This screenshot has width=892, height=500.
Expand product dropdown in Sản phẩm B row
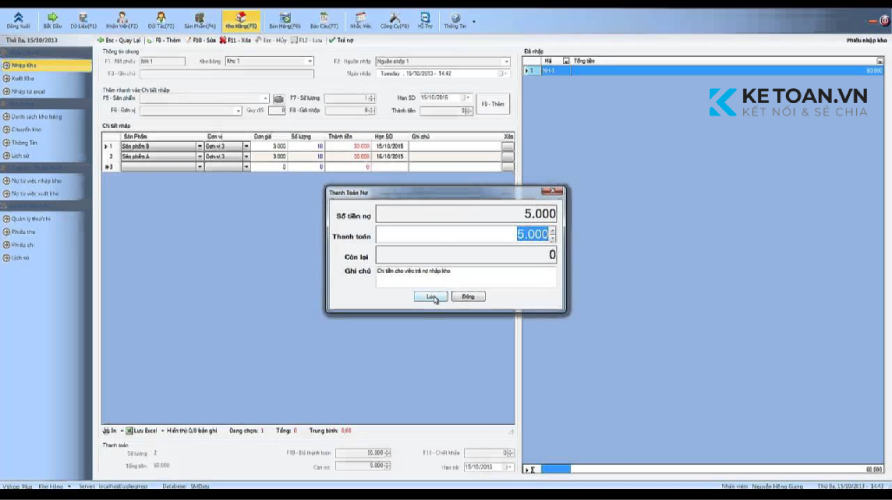[200, 147]
